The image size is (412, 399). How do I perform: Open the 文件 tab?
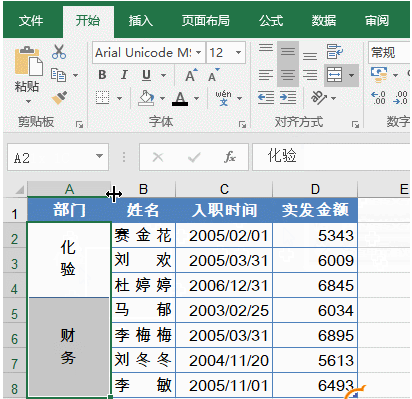pyautogui.click(x=31, y=21)
